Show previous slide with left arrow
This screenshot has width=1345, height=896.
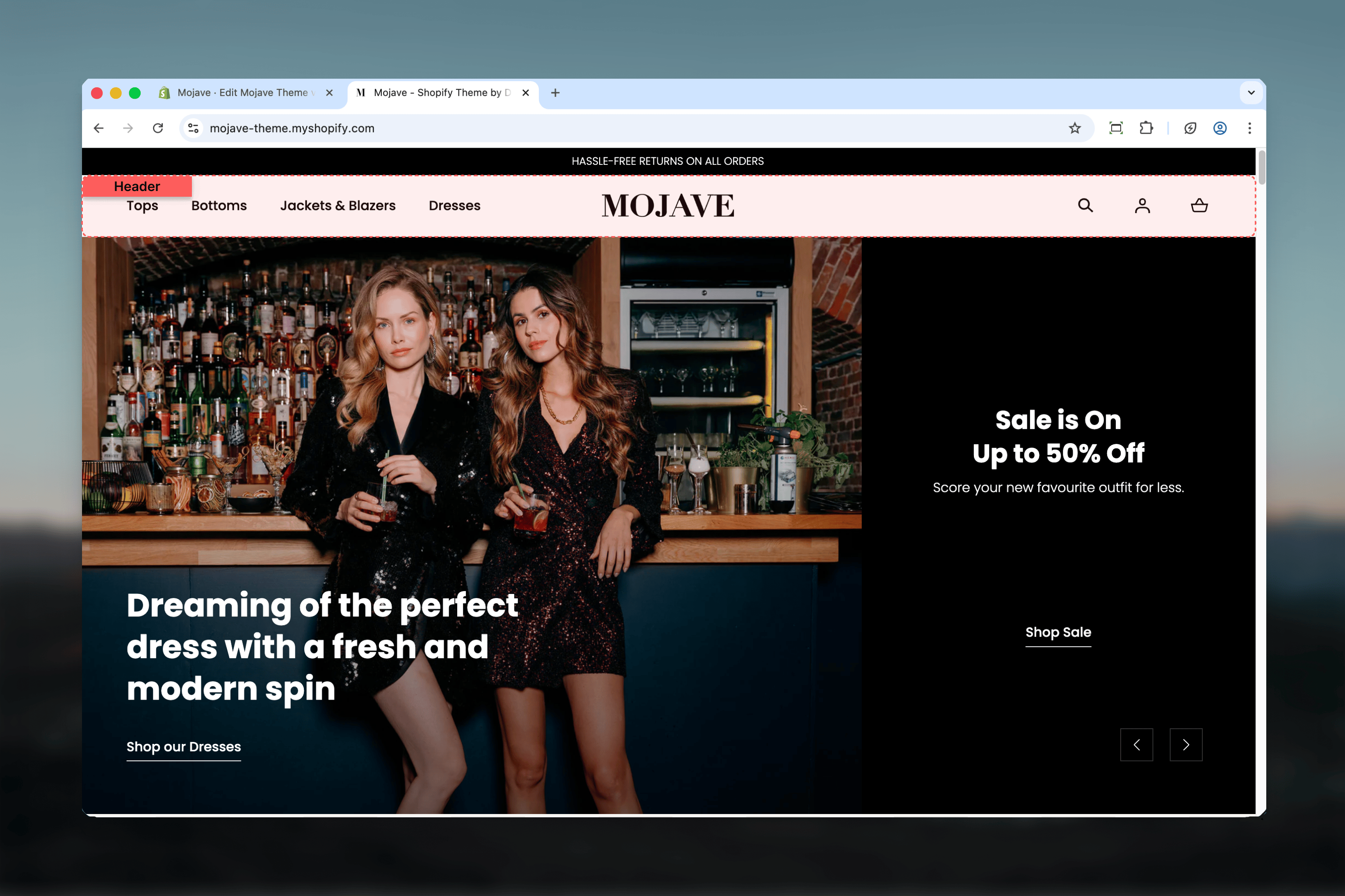pyautogui.click(x=1136, y=745)
